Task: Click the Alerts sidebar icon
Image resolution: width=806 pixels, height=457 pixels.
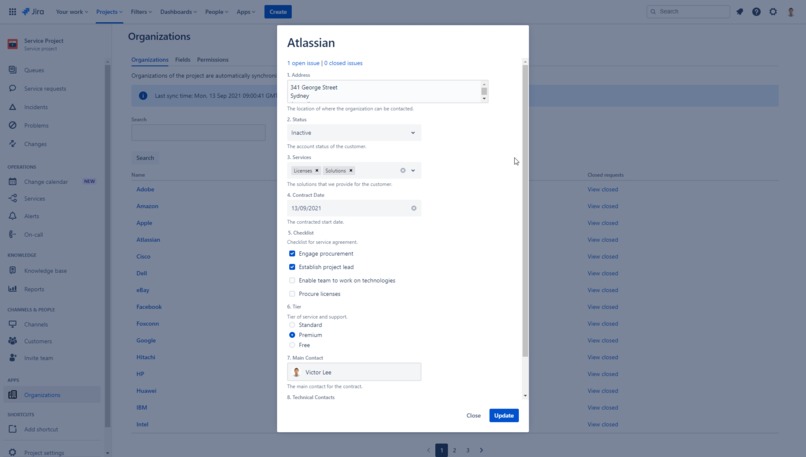Action: [13, 216]
